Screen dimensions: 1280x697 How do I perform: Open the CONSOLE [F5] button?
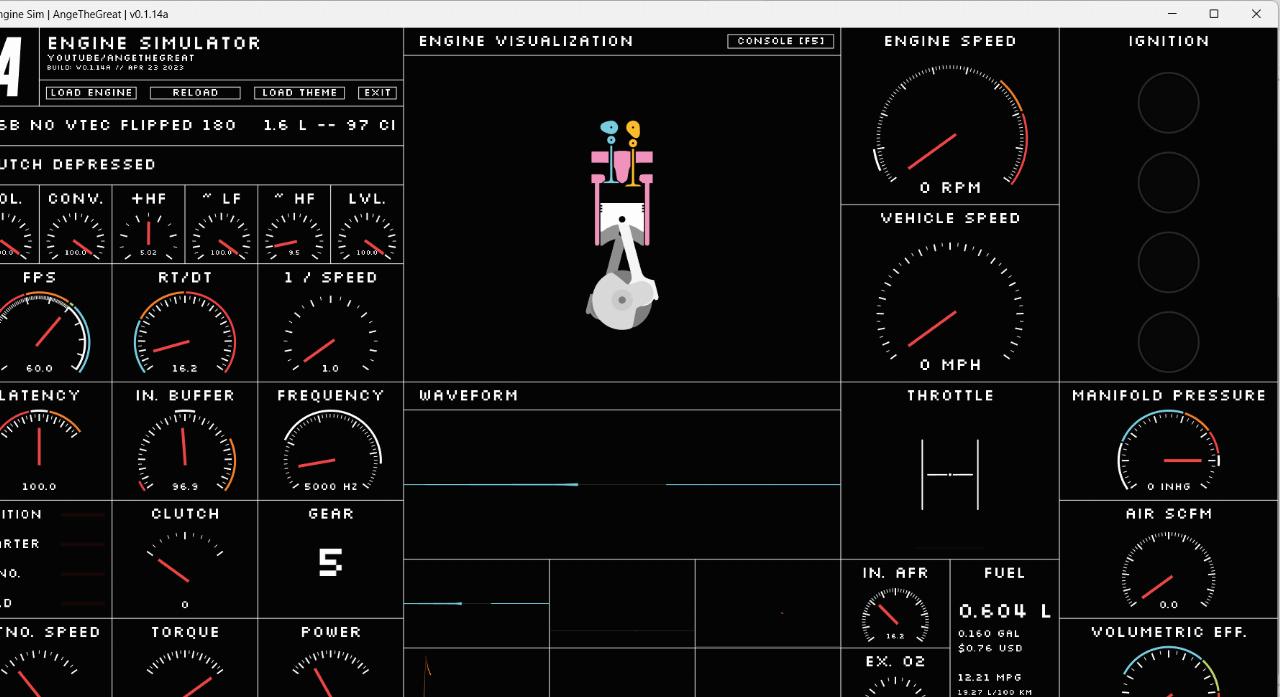(780, 41)
